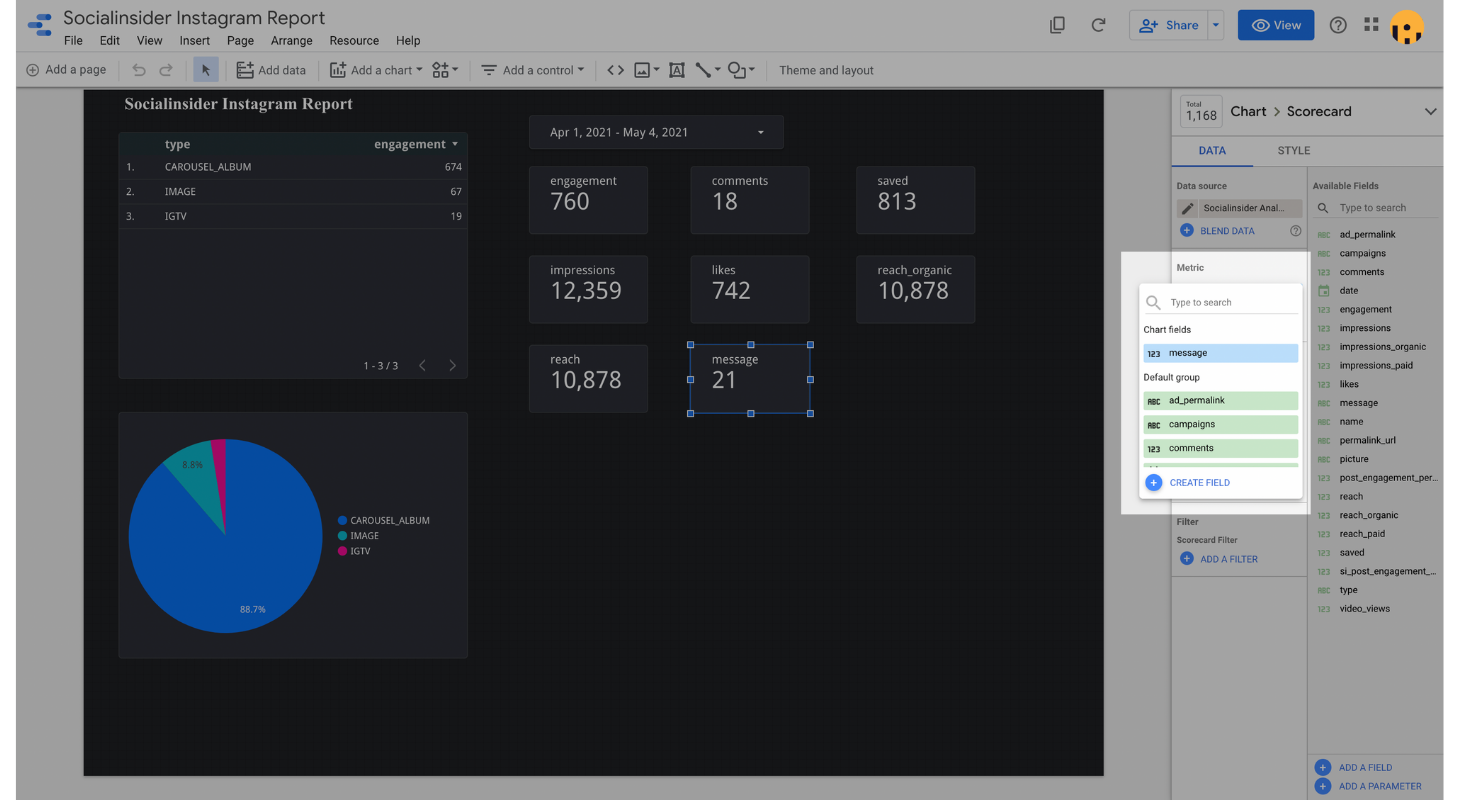This screenshot has height=800, width=1460.
Task: Click Add a page button
Action: pos(66,70)
